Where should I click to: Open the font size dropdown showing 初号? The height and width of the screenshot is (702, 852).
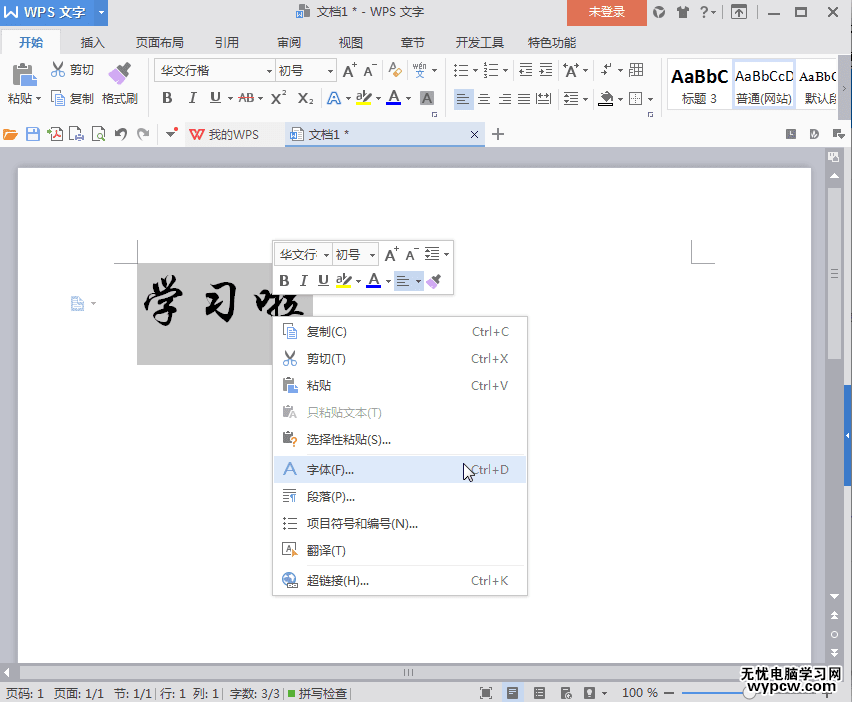[x=298, y=70]
